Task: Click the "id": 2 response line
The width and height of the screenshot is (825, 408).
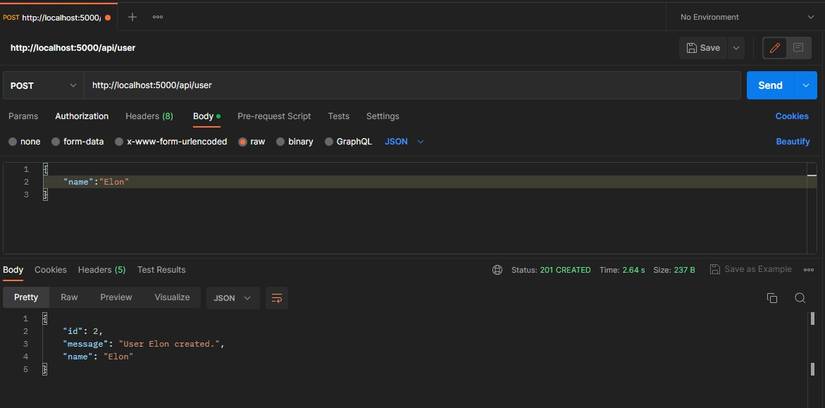Action: pos(83,331)
